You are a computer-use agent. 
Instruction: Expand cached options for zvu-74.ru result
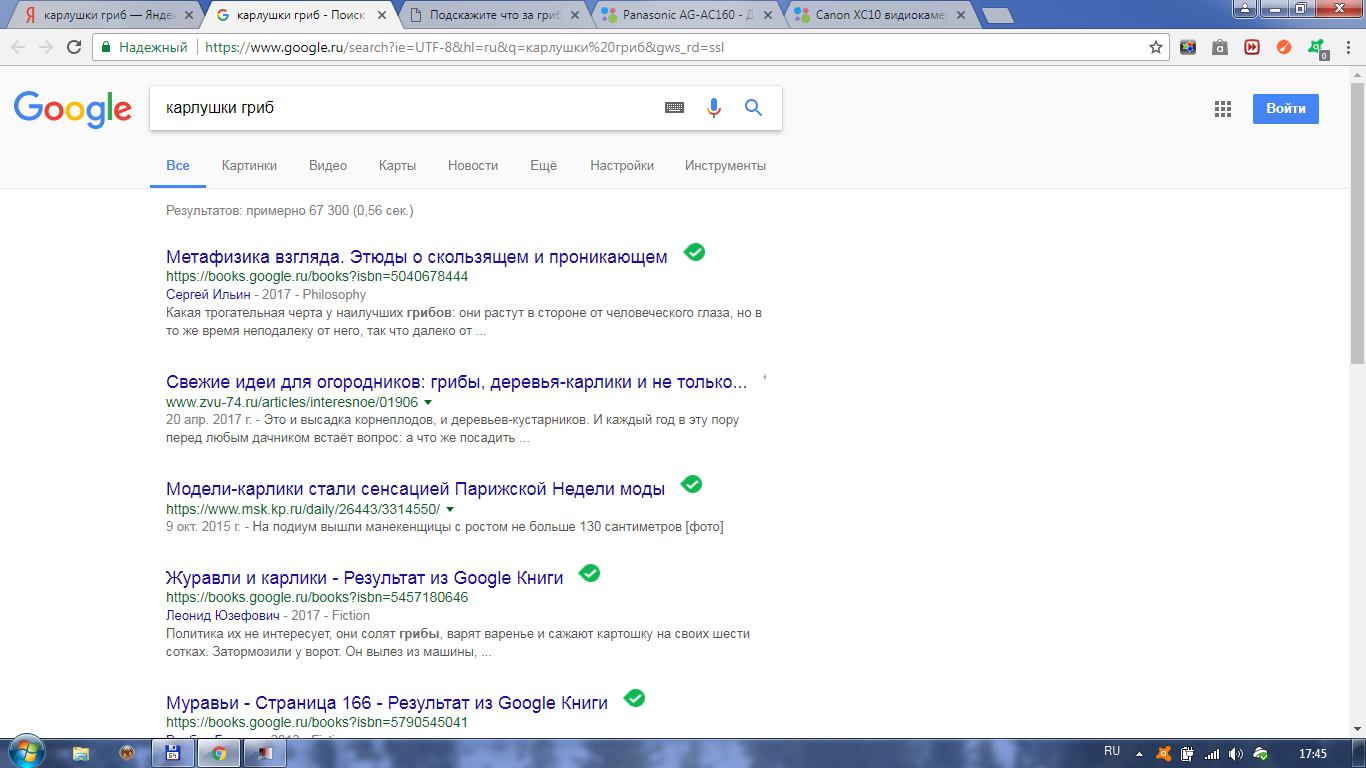429,402
